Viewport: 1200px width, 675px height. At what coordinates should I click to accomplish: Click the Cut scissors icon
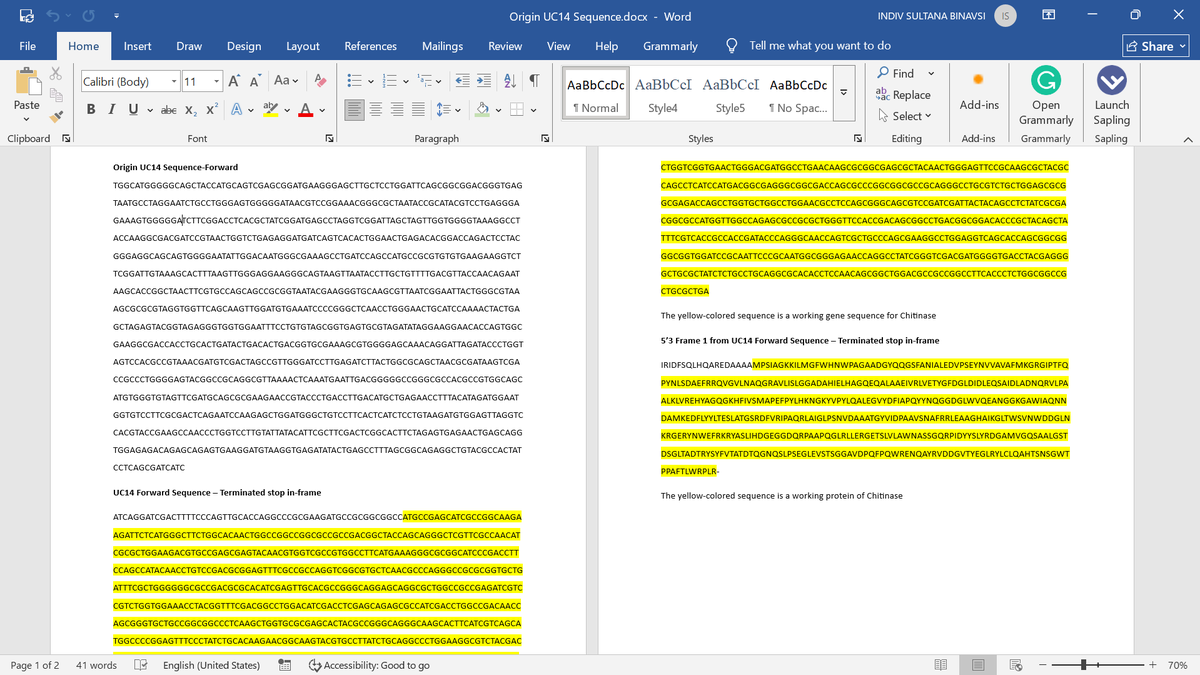click(x=56, y=74)
